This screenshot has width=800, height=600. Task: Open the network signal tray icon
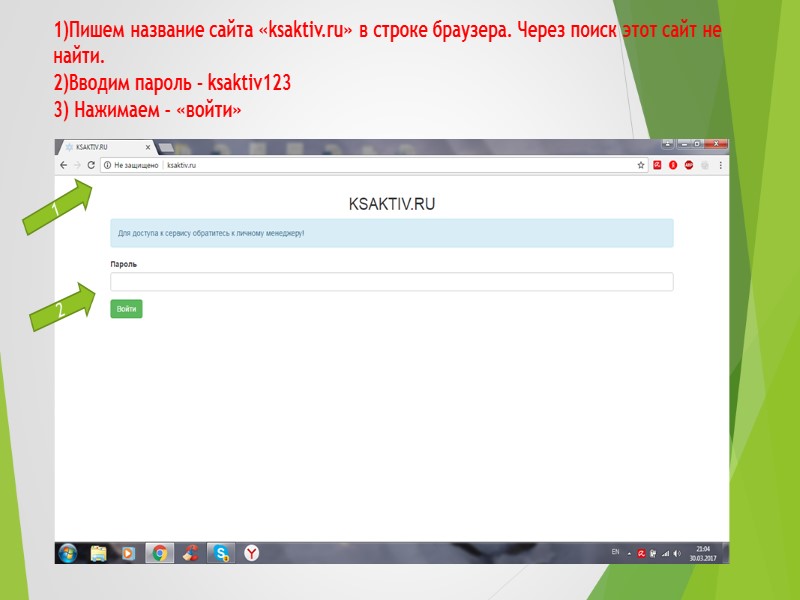(665, 554)
